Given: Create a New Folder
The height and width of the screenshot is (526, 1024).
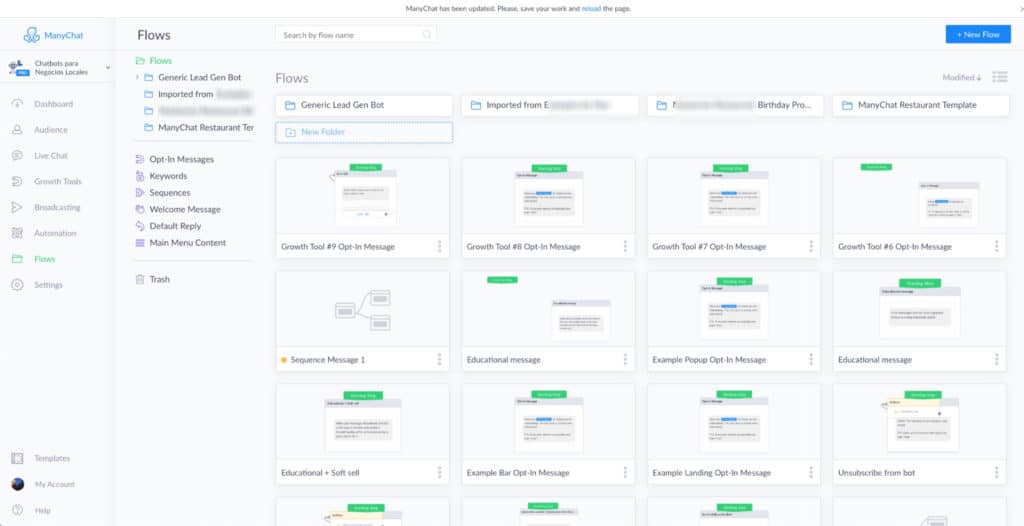Looking at the screenshot, I should (364, 132).
